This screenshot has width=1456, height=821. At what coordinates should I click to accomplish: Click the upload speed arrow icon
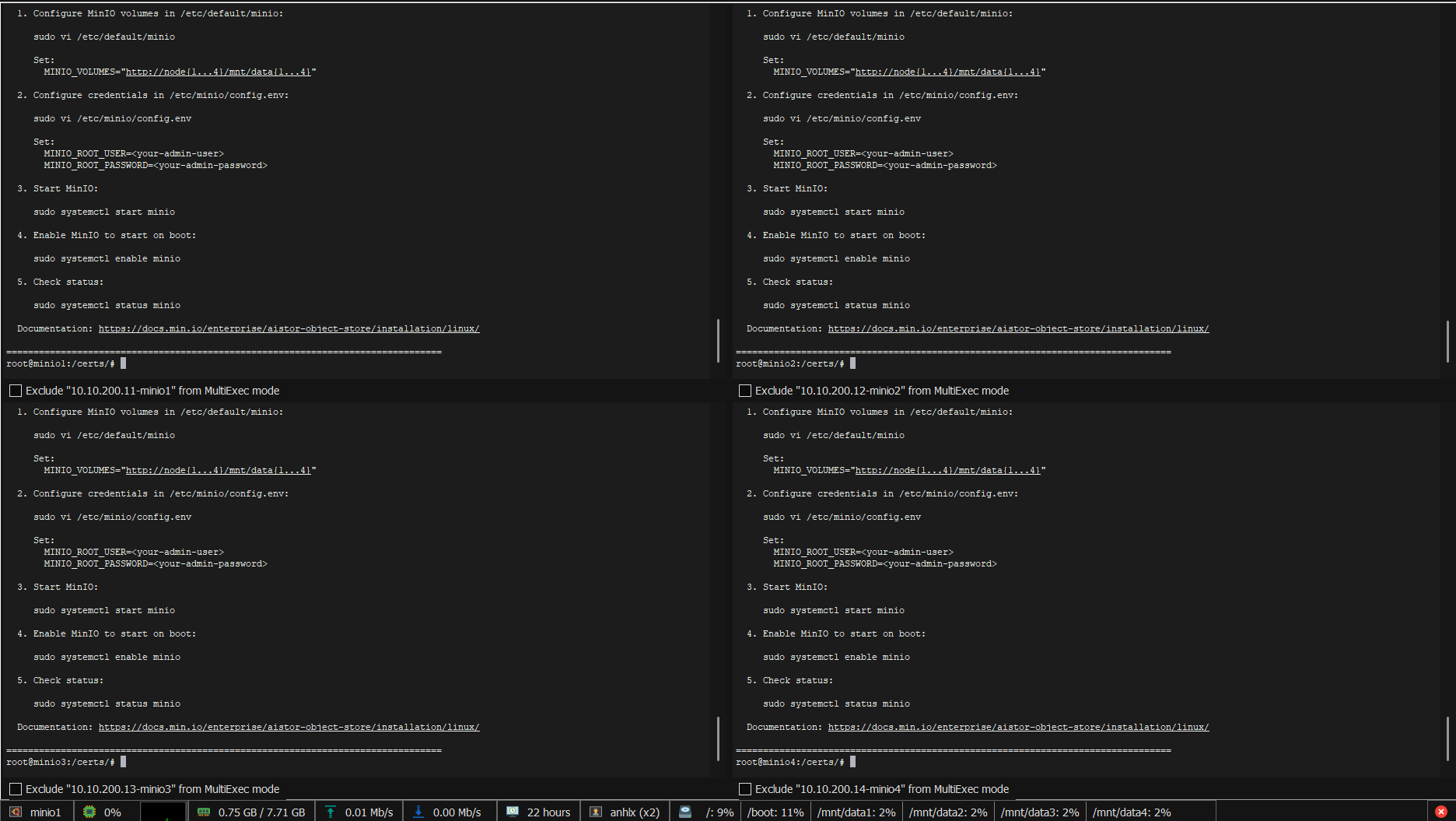point(331,812)
